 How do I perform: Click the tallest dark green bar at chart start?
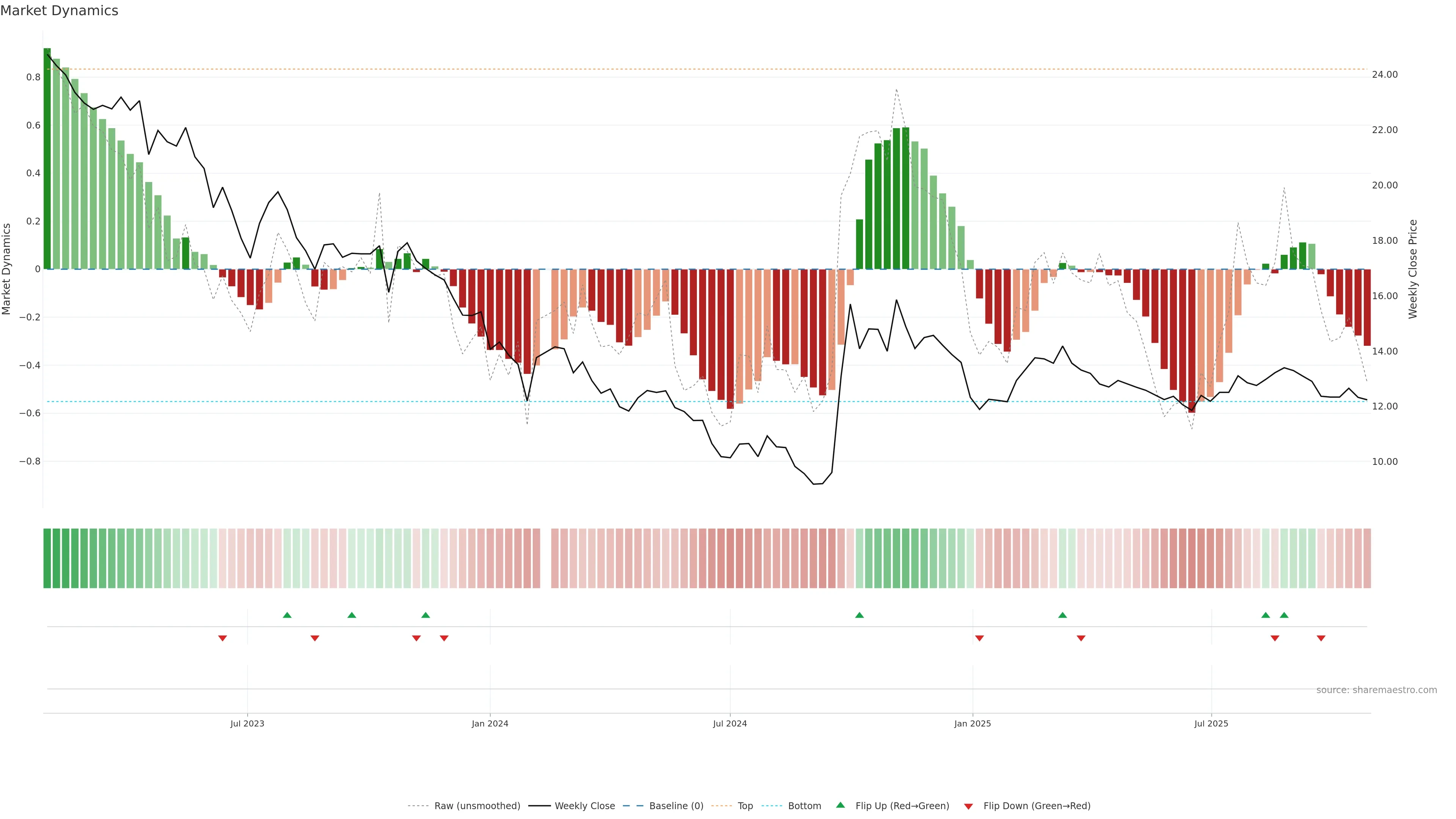tap(47, 158)
